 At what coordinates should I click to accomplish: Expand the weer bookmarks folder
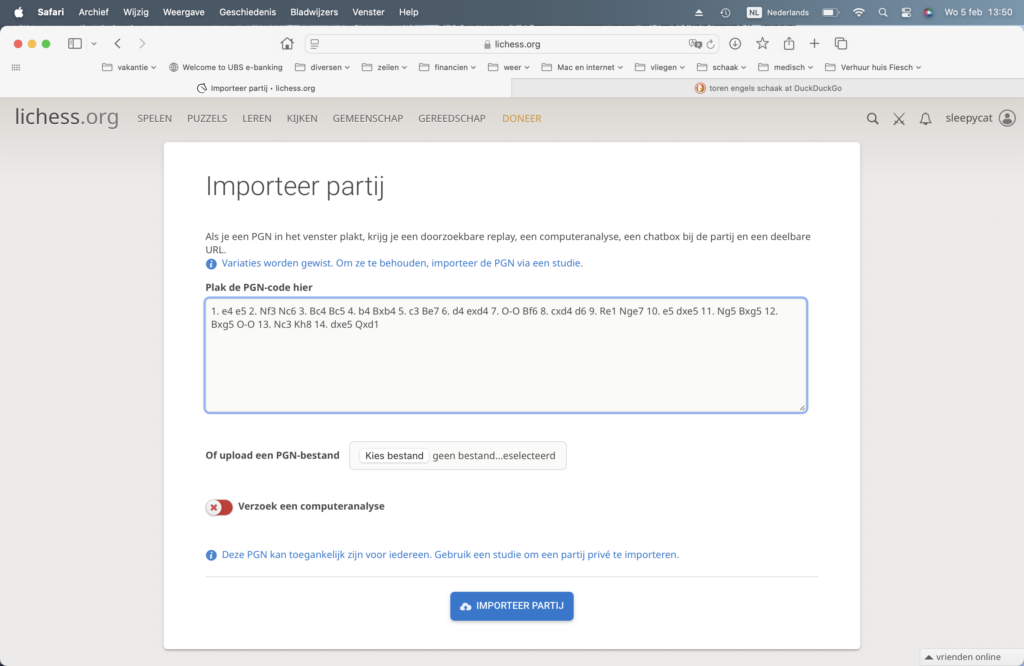(x=509, y=67)
